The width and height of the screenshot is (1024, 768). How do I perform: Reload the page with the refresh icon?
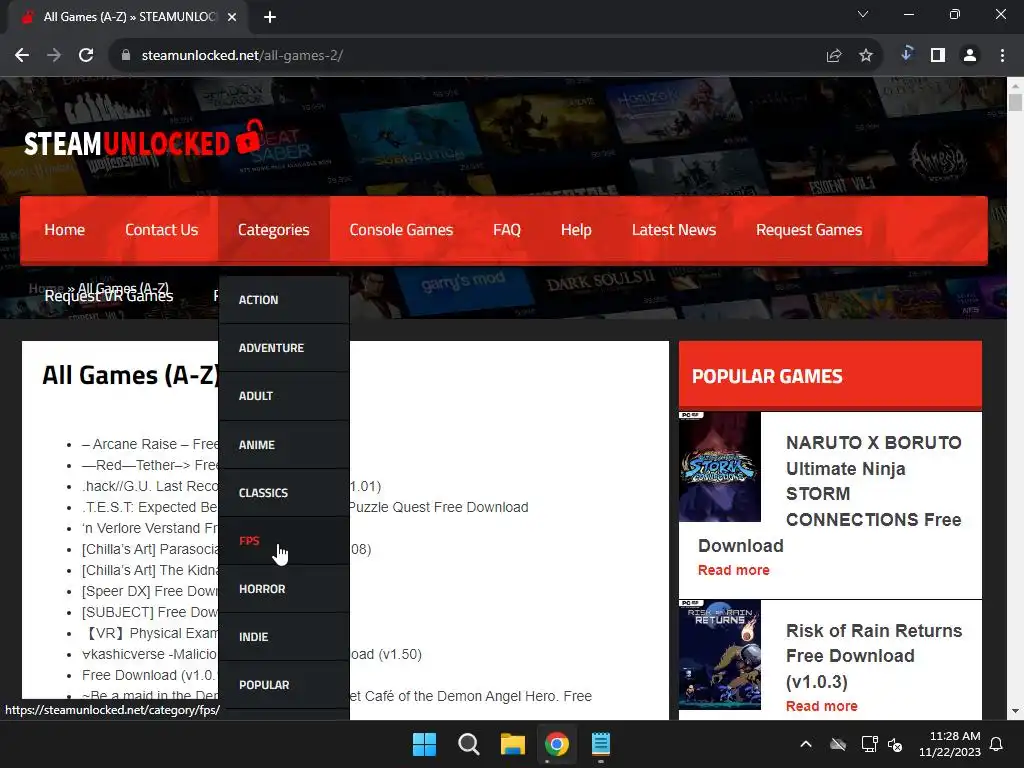[x=86, y=56]
